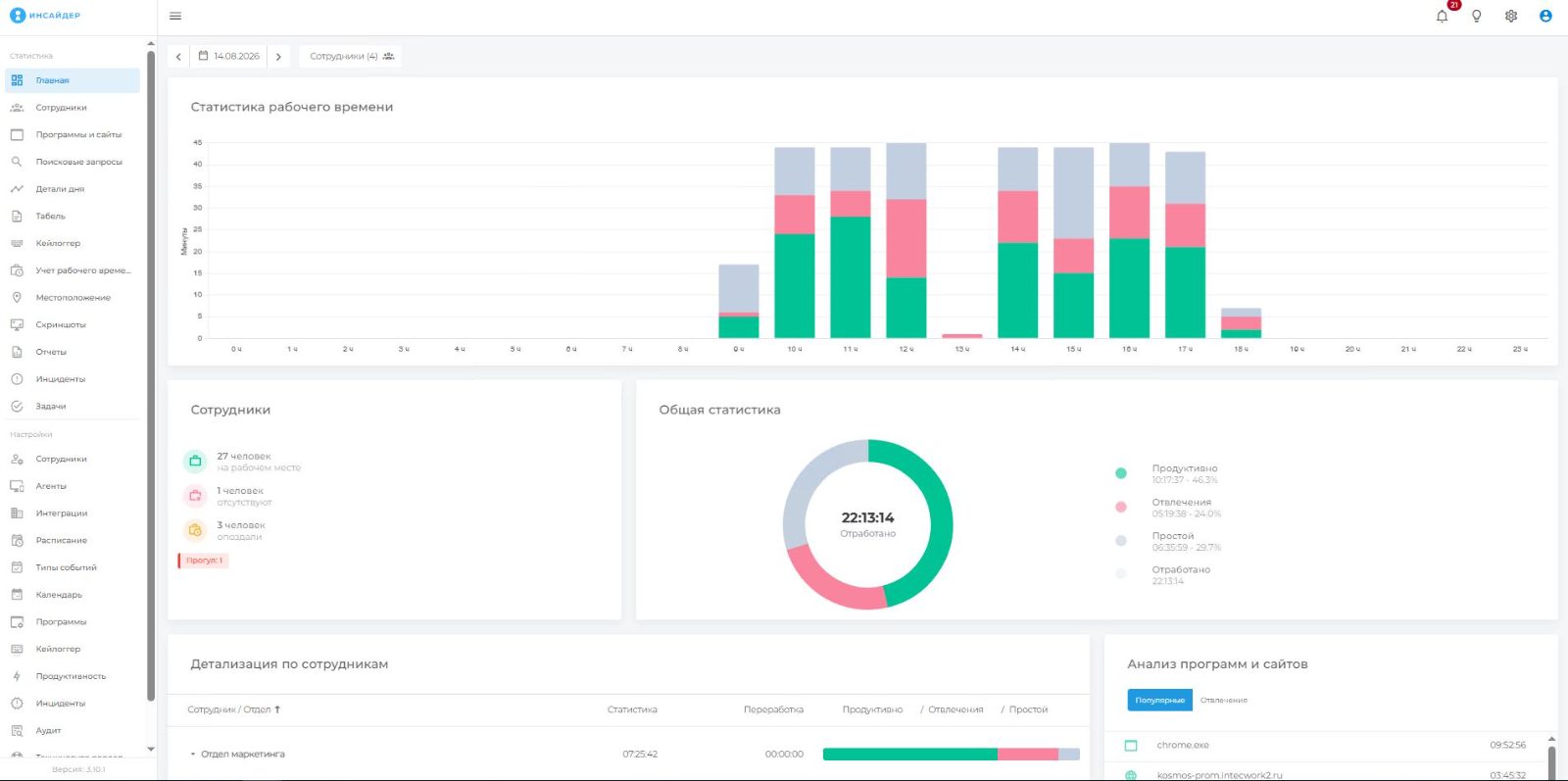Open settings gear in top bar
The width and height of the screenshot is (1568, 781).
[1511, 16]
